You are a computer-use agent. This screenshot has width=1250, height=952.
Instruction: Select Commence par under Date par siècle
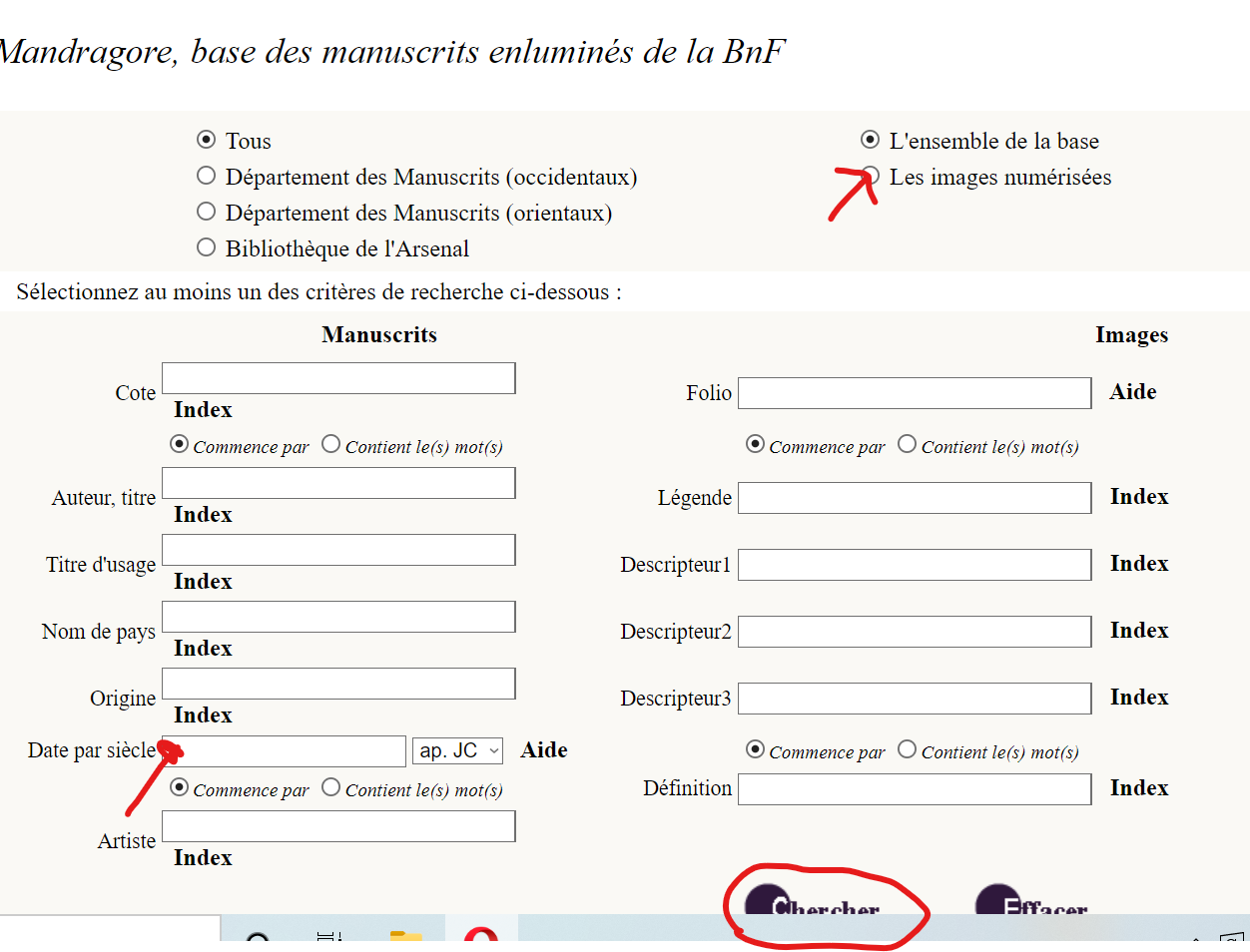[180, 787]
